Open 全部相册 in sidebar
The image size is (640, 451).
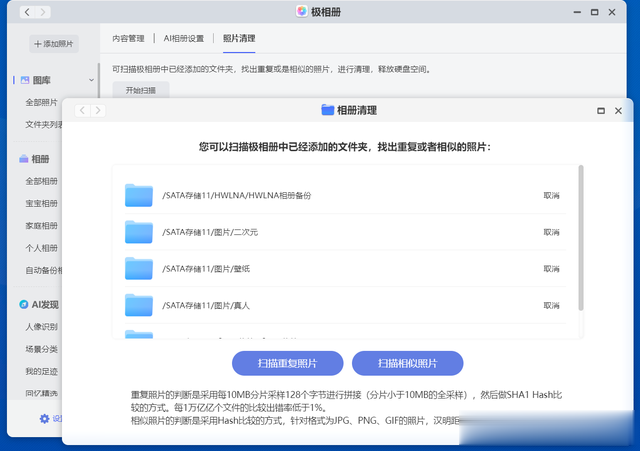coord(42,181)
